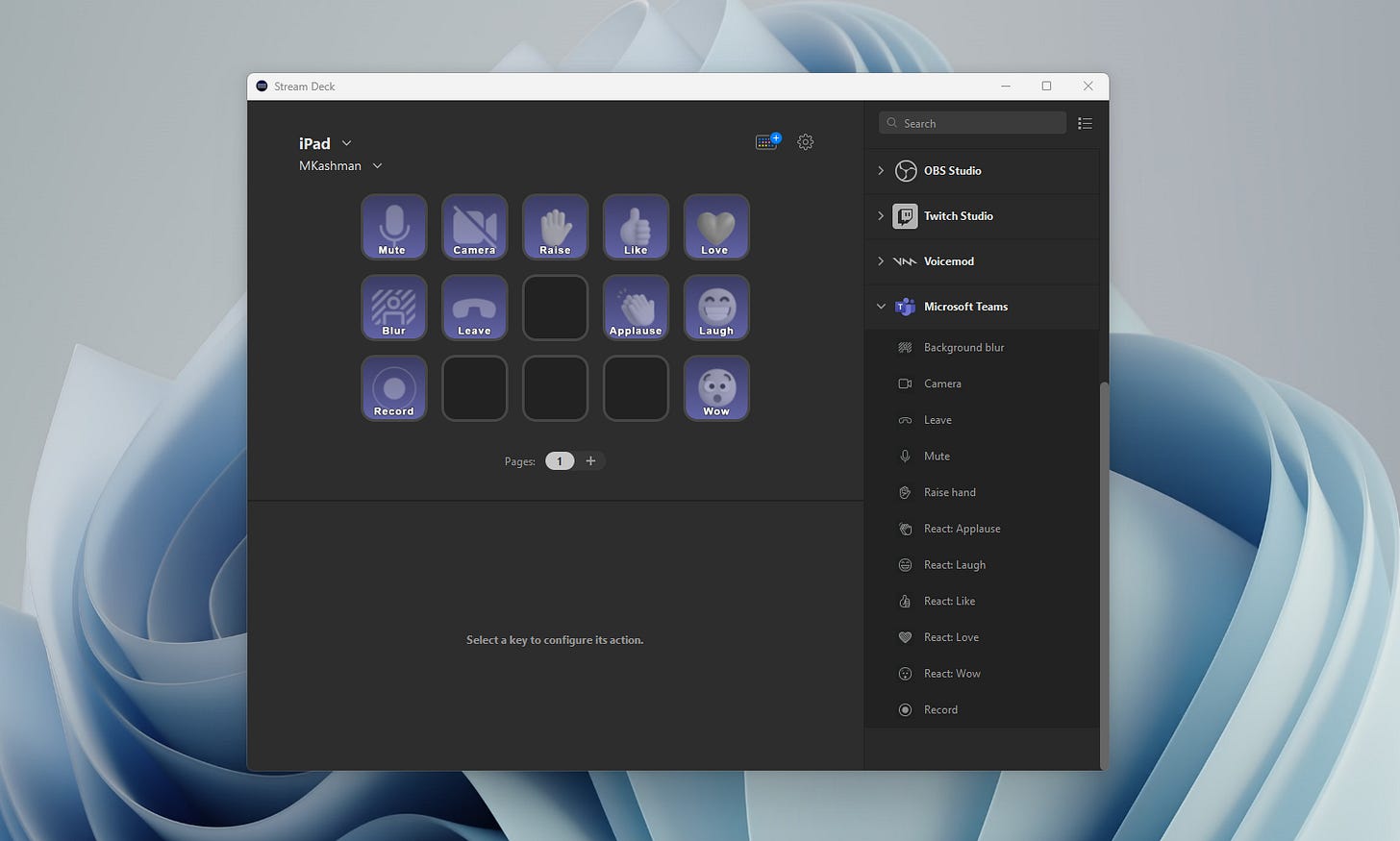
Task: Select the Love heart key
Action: point(716,227)
